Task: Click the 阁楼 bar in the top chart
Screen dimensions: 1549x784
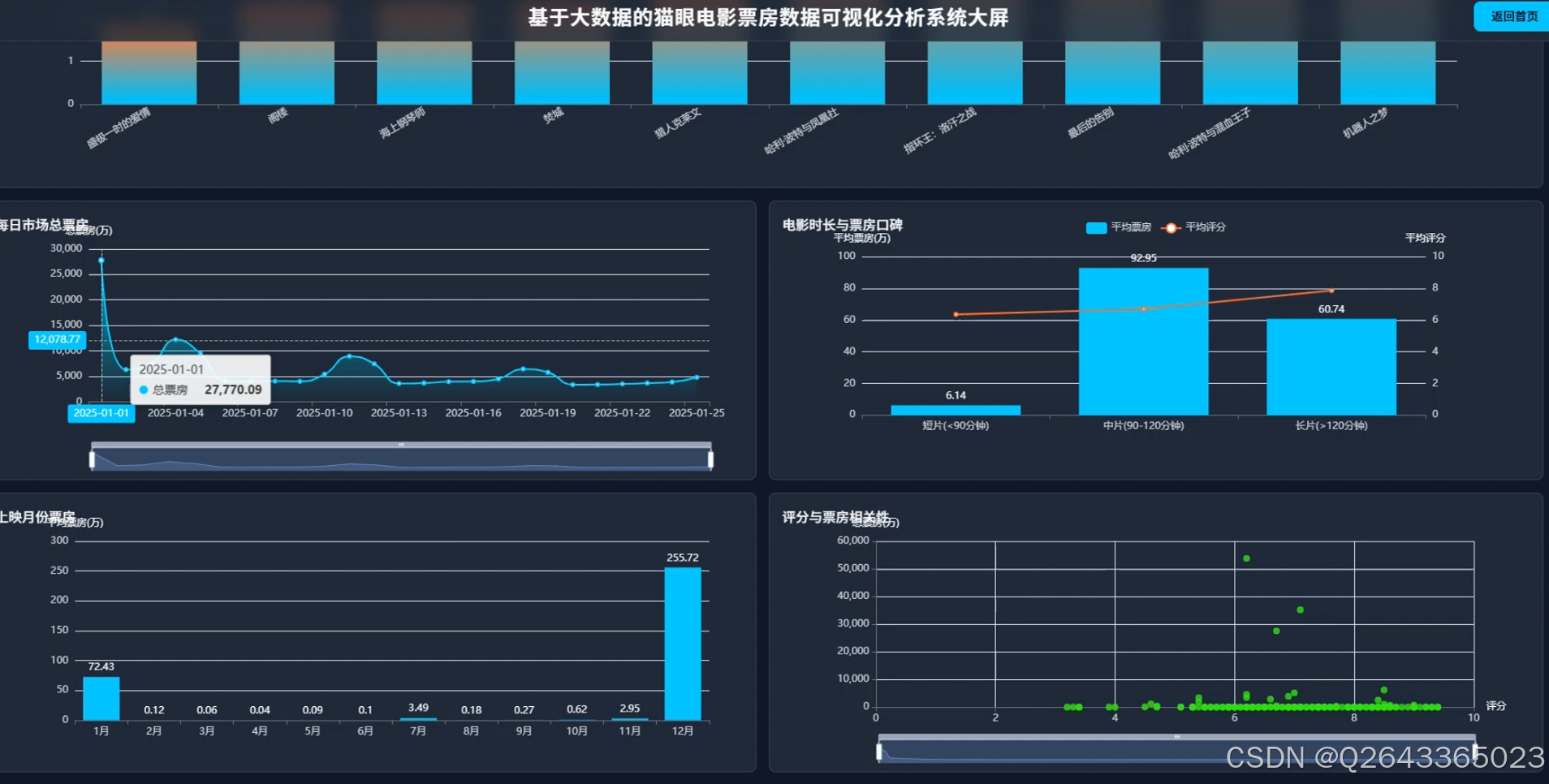Action: click(x=287, y=72)
